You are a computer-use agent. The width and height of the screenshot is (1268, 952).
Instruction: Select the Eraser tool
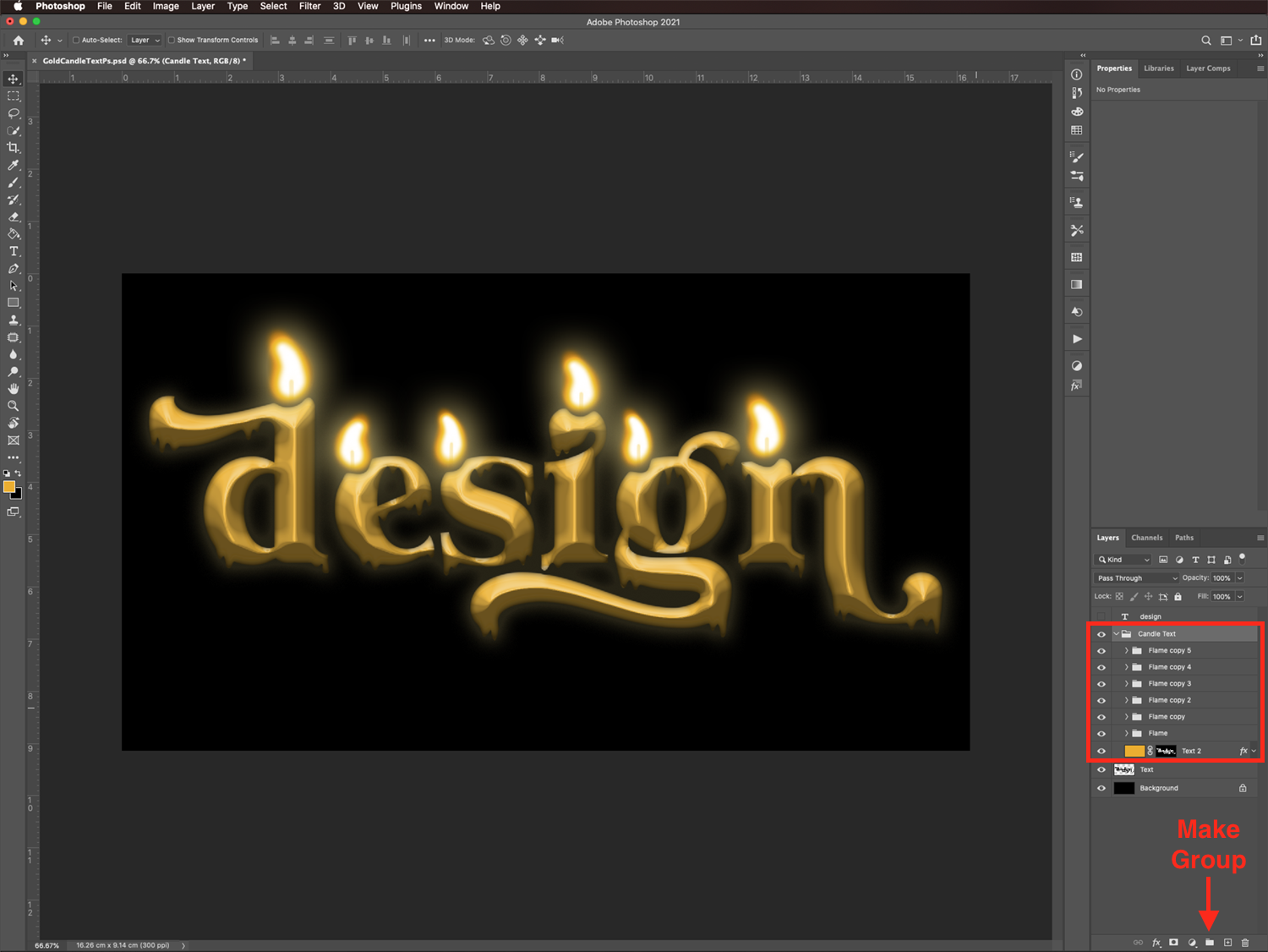pyautogui.click(x=14, y=217)
